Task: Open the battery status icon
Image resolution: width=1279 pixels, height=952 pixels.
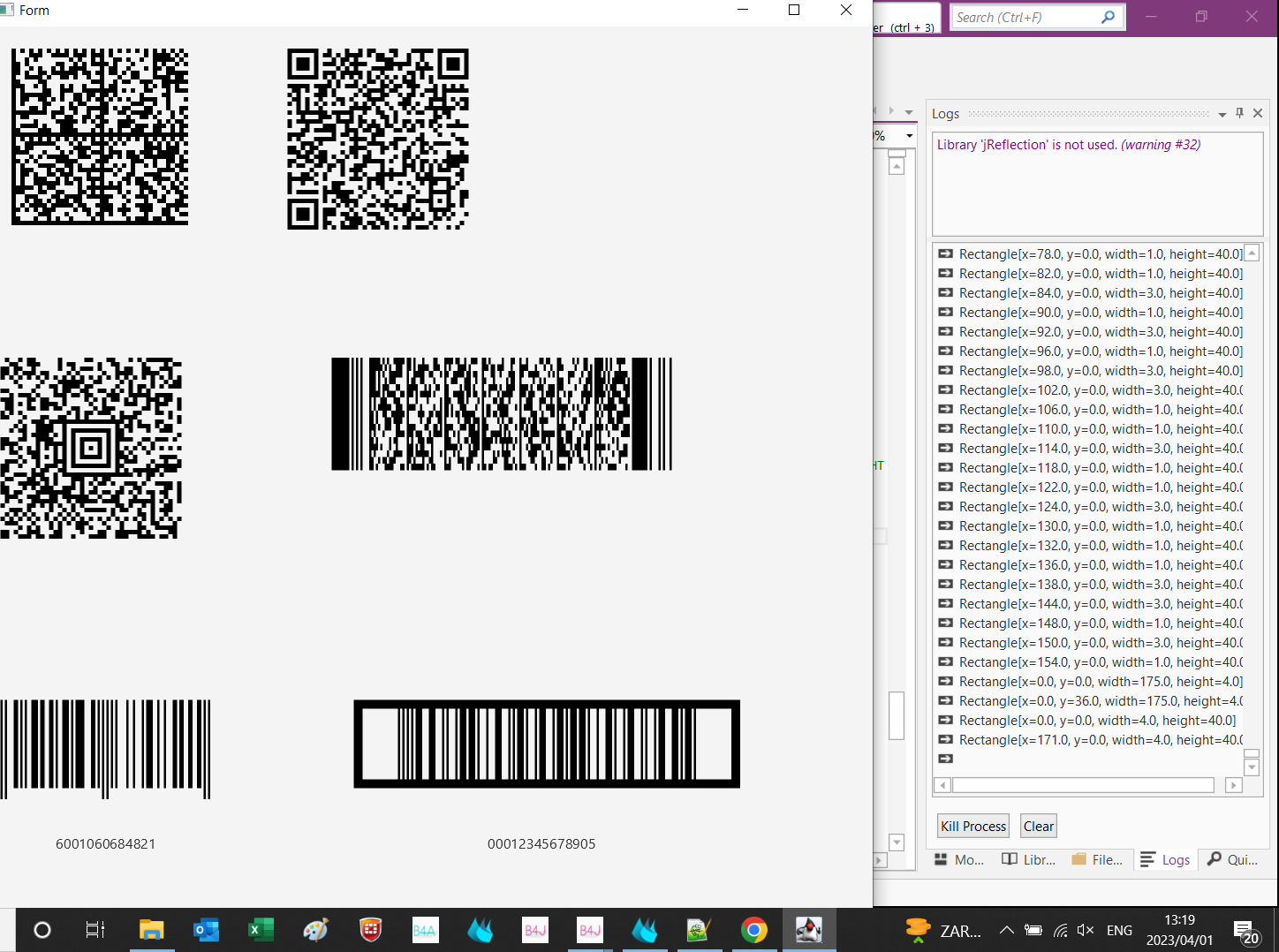Action: click(x=1033, y=930)
